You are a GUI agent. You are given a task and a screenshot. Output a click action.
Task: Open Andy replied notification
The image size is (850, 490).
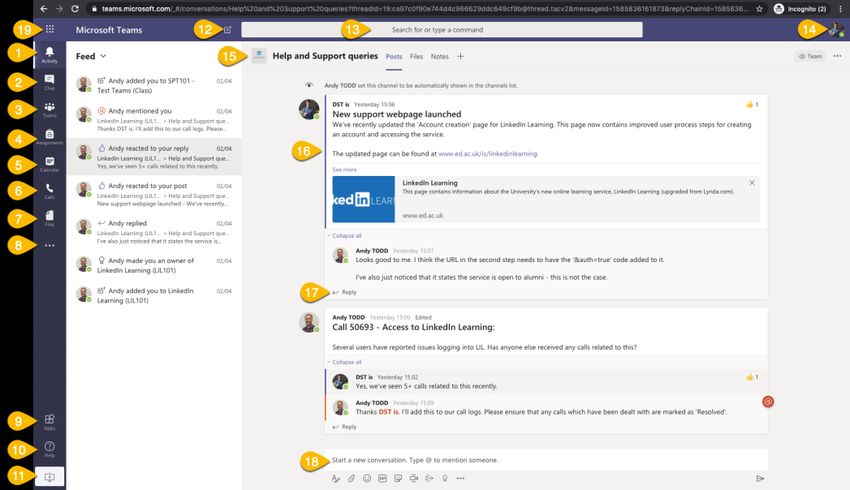point(154,231)
